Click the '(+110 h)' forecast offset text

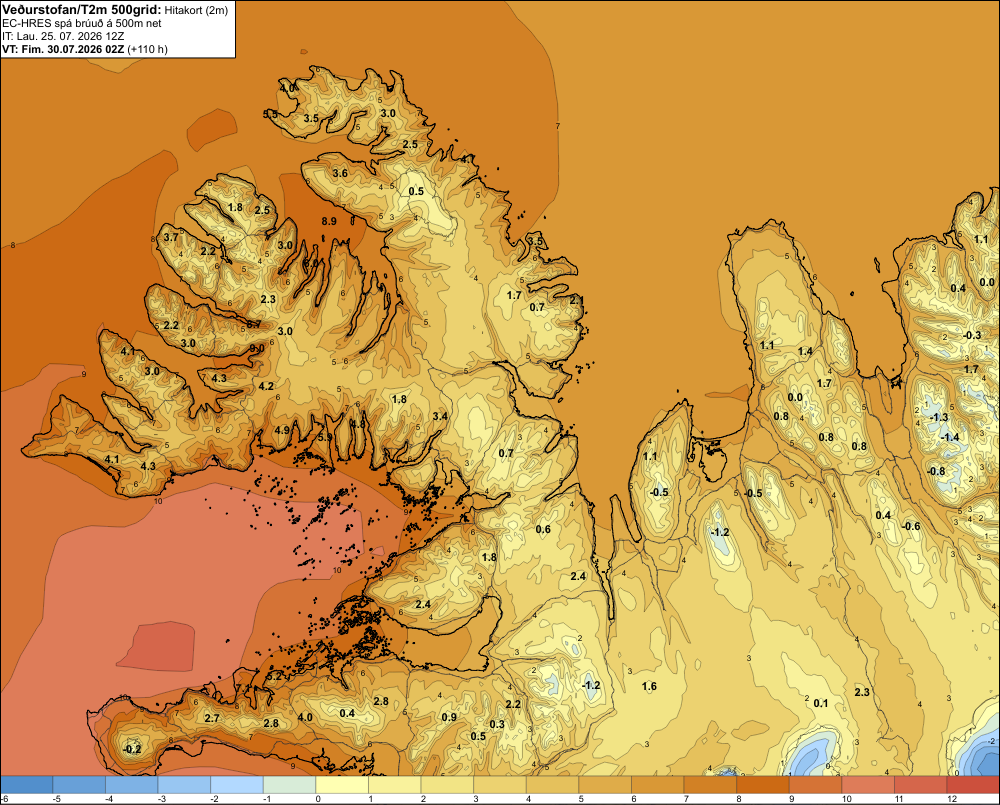click(x=147, y=49)
